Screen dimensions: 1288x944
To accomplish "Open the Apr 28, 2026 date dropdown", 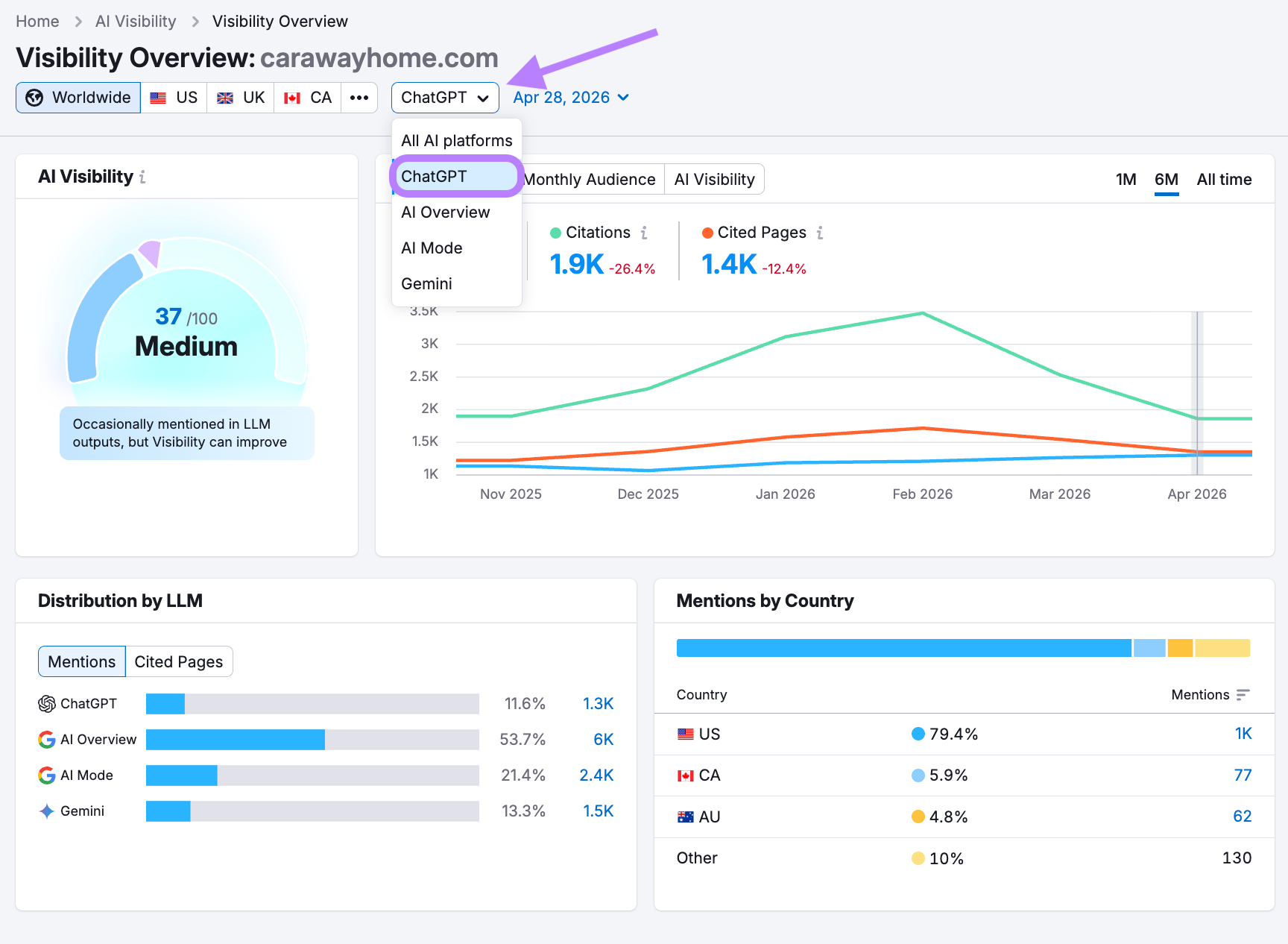I will [571, 98].
